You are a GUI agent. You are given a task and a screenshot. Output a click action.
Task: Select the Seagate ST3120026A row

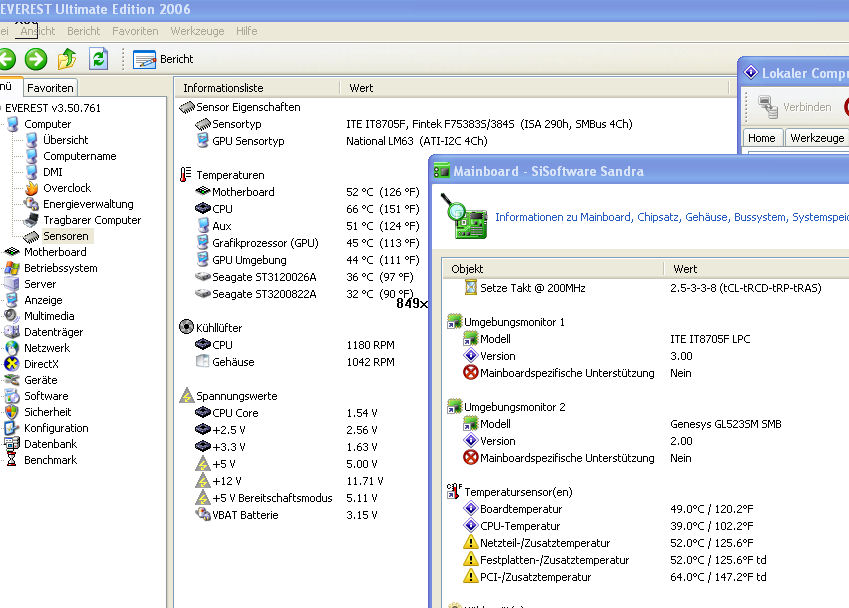tap(304, 277)
